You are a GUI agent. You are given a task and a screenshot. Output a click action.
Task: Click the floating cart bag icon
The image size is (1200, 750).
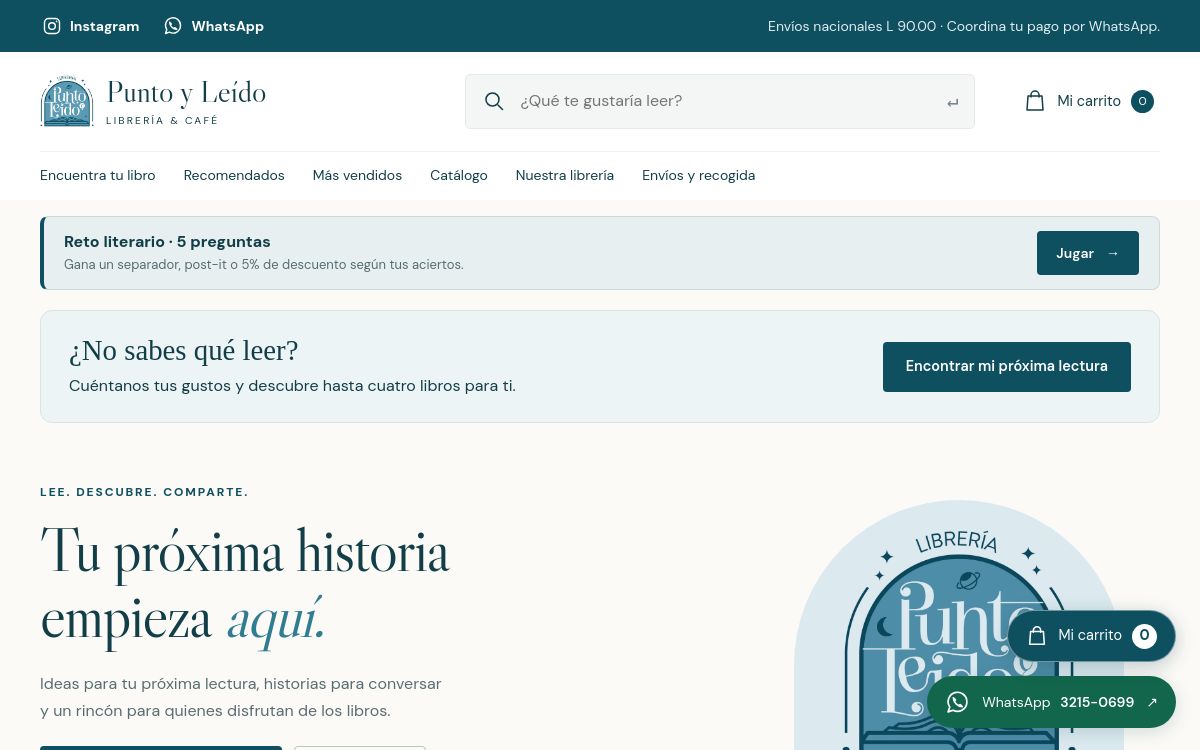point(1037,636)
